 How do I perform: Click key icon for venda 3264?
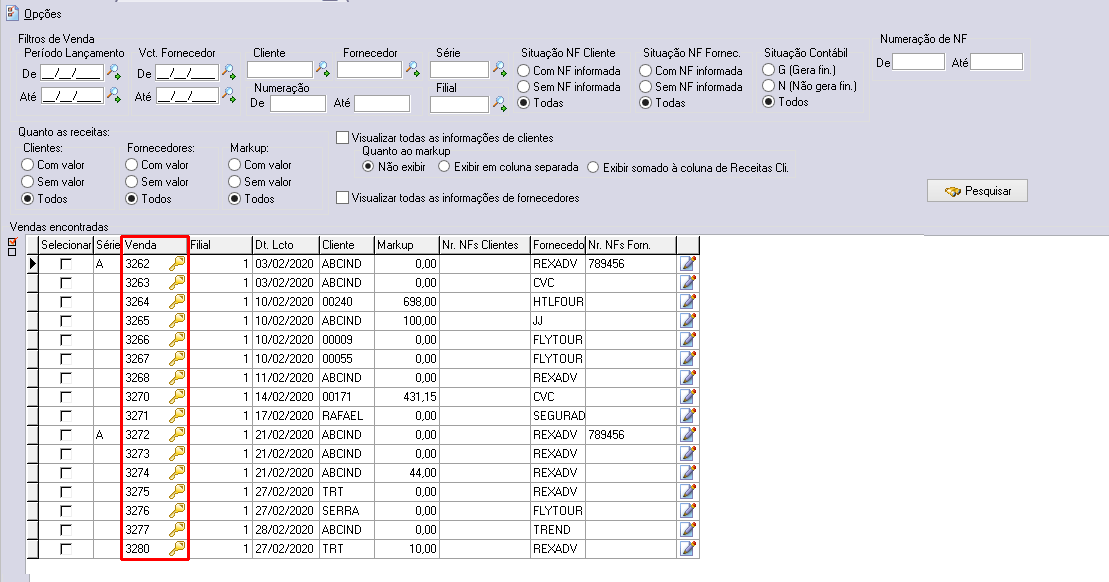point(177,302)
